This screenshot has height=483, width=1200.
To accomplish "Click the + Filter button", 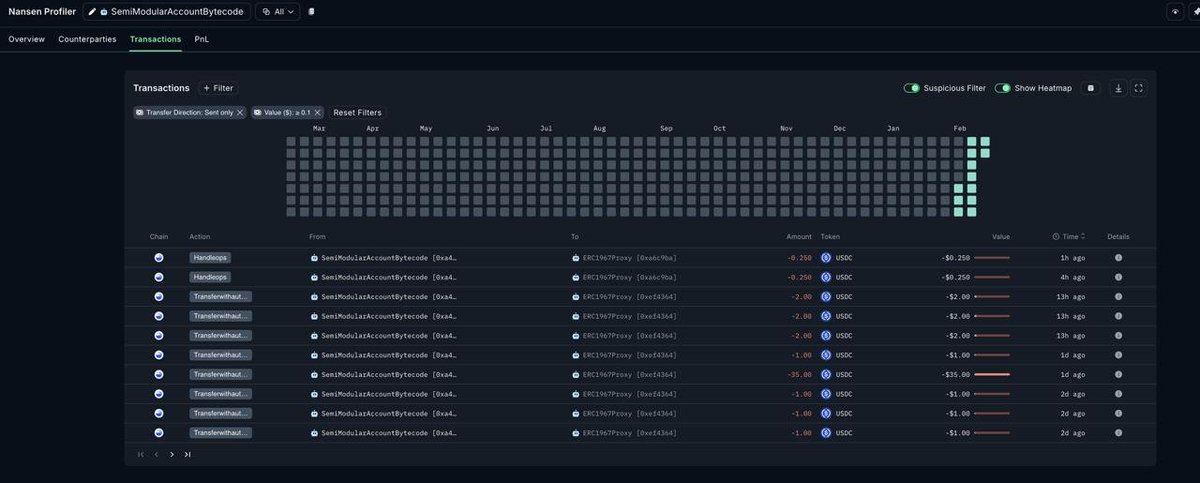I will tap(217, 88).
